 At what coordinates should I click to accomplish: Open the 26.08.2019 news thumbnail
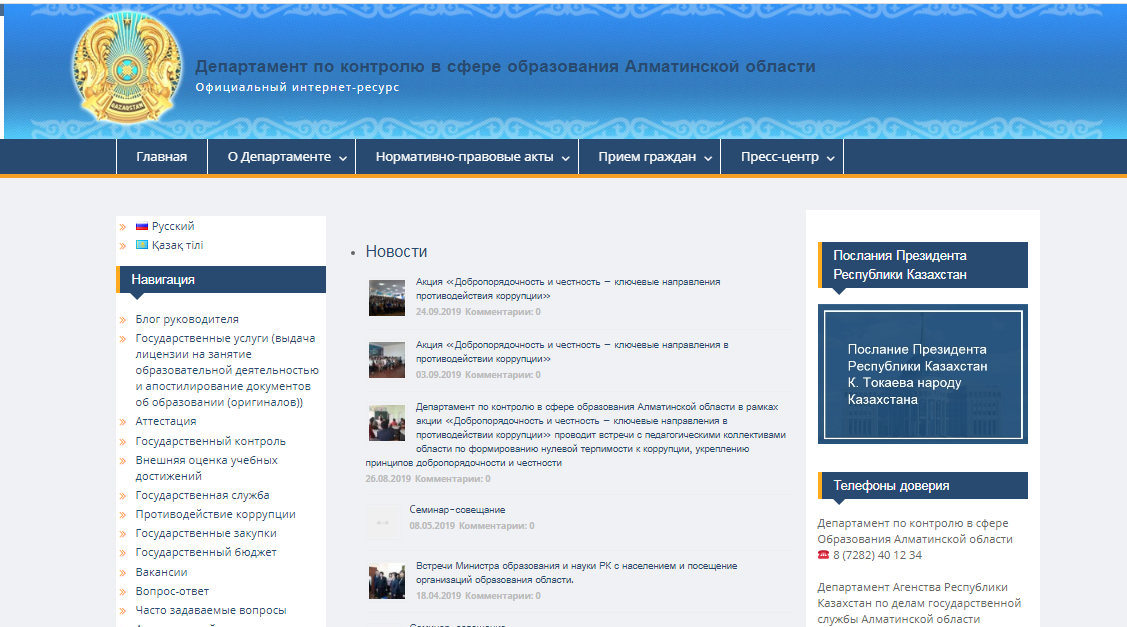[387, 423]
